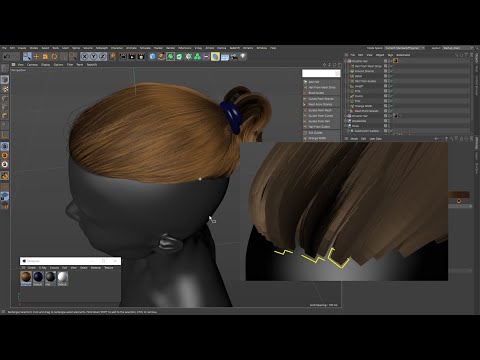Select the brown hair material sphere
The height and width of the screenshot is (360, 480).
click(x=26, y=277)
